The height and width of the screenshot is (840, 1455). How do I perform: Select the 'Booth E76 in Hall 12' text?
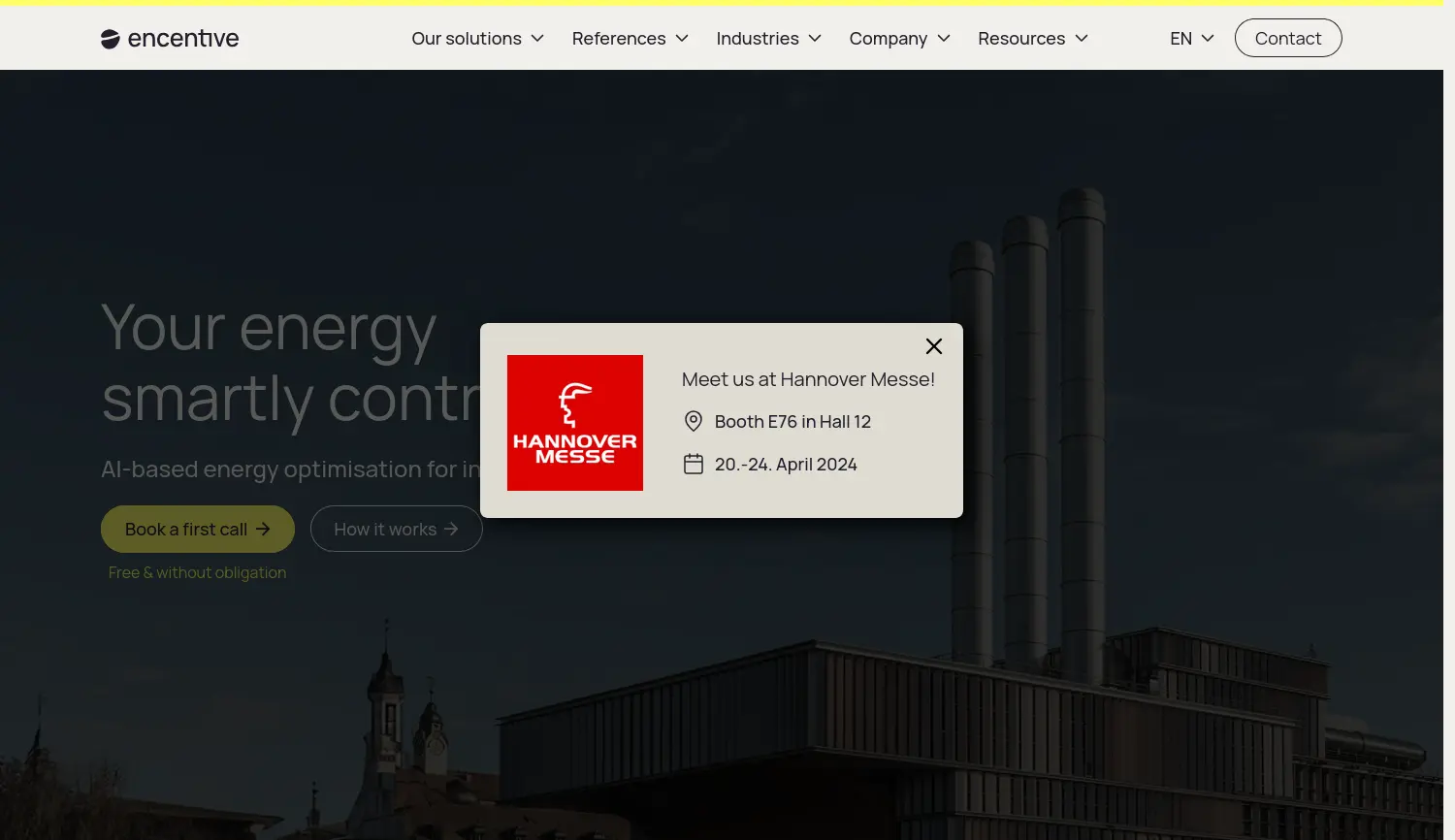(792, 422)
